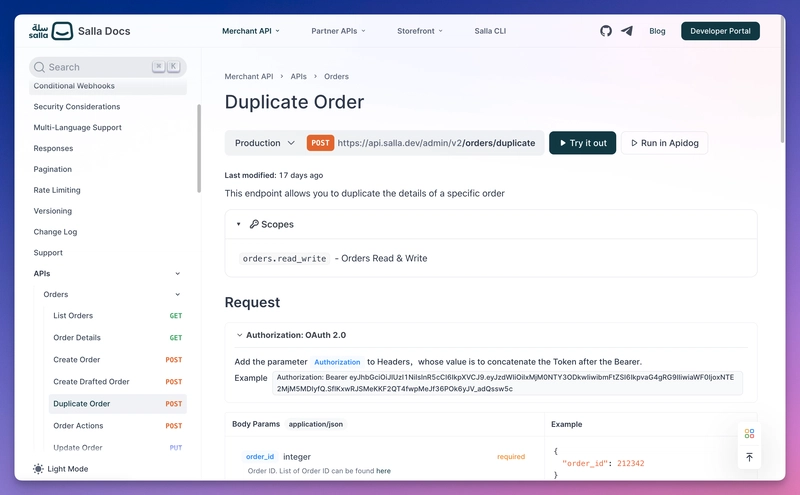Click APIs breadcrumb

(298, 77)
